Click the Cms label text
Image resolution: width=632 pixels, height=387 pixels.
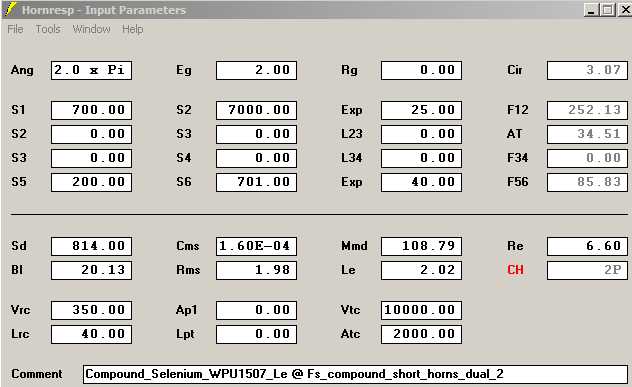click(x=188, y=246)
